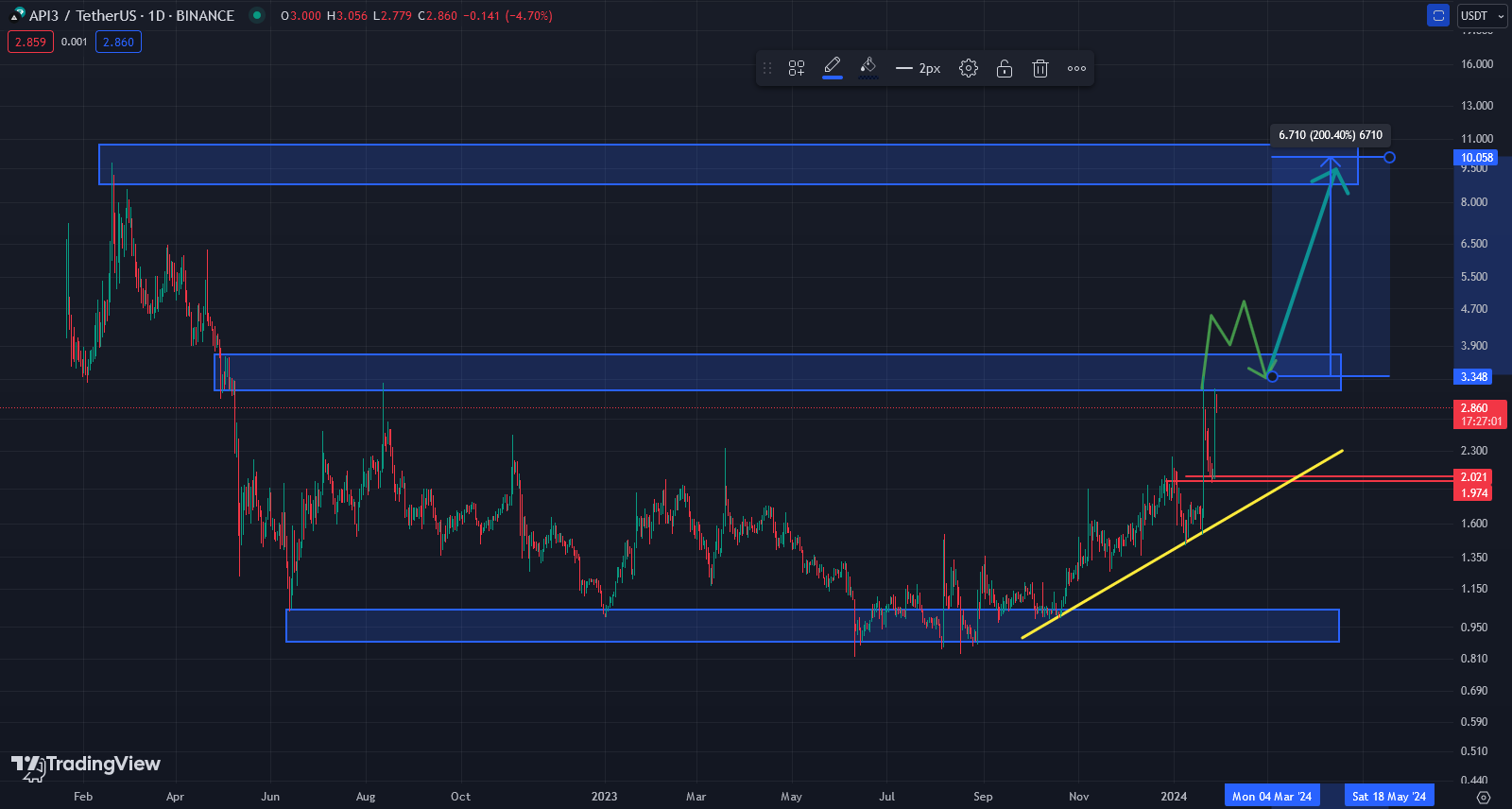Click the 0.001 spread value
This screenshot has height=809, width=1512.
tap(74, 42)
